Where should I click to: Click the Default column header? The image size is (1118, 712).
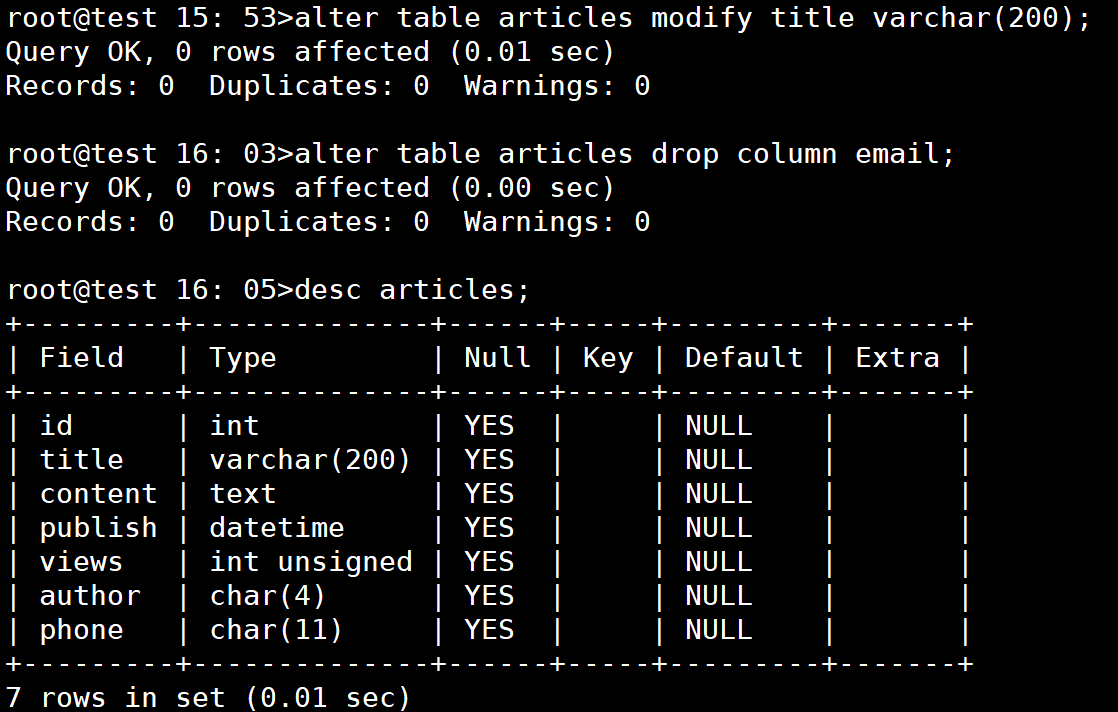coord(744,357)
